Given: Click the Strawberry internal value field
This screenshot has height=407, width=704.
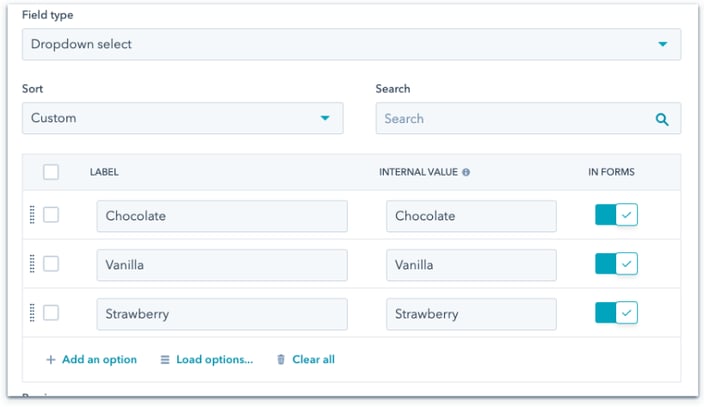Looking at the screenshot, I should (x=471, y=314).
